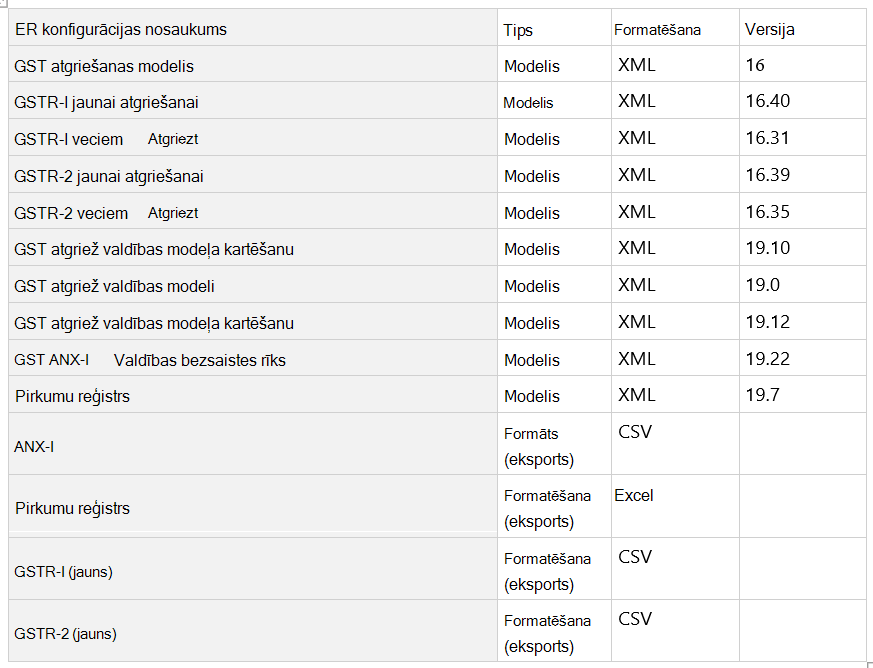Image resolution: width=873 pixels, height=668 pixels.
Task: Click the version value 19.7
Action: (763, 395)
